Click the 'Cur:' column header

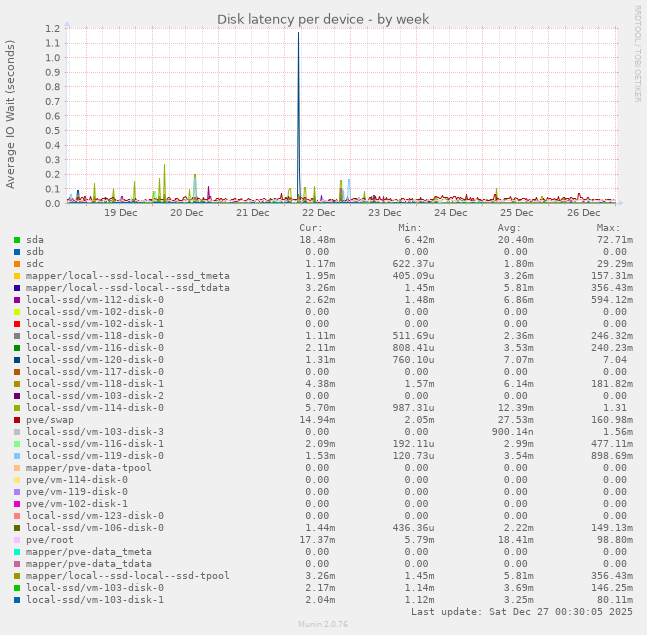[x=311, y=228]
